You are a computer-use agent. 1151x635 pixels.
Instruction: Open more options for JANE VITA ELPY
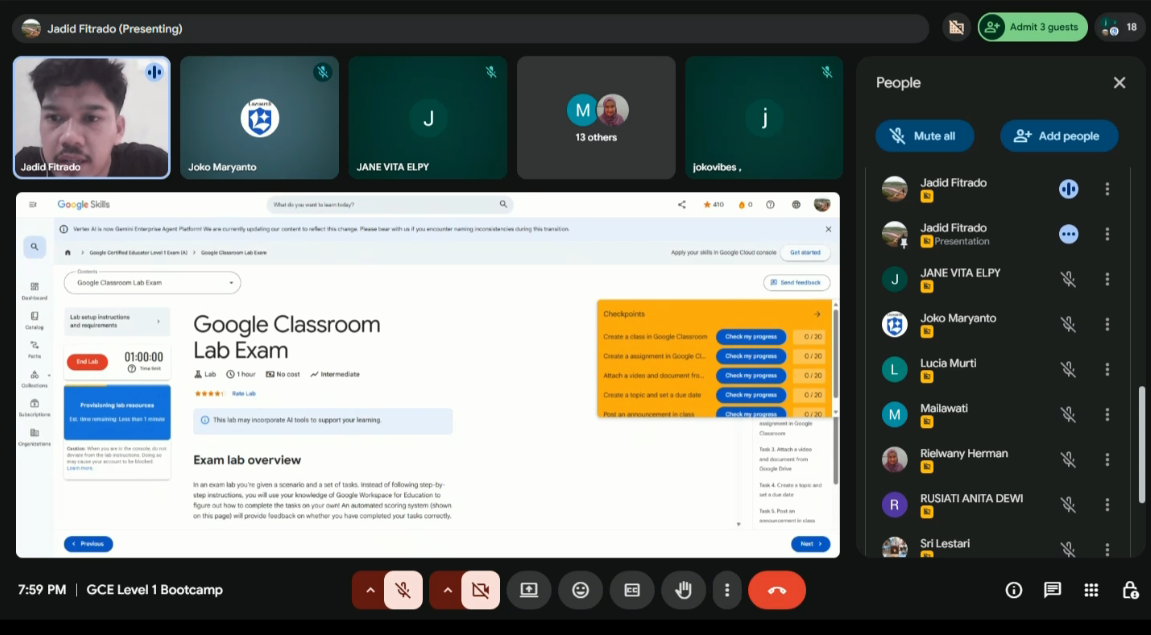1107,280
